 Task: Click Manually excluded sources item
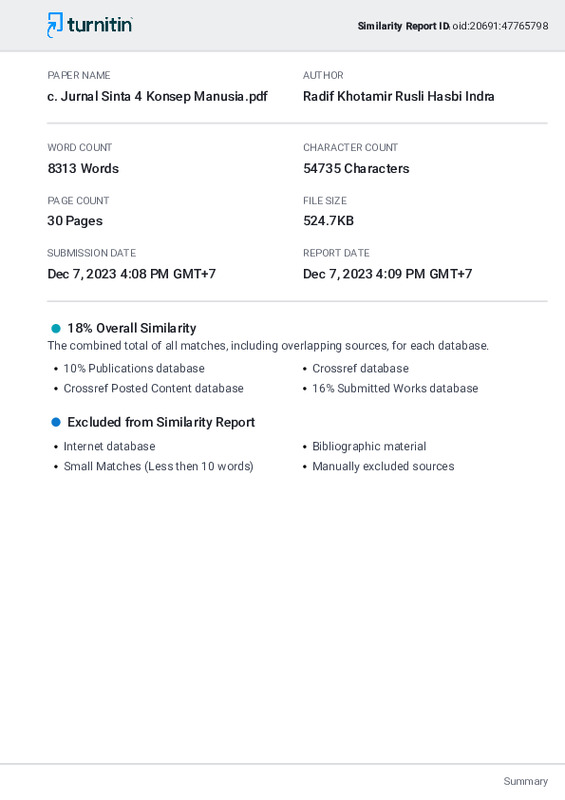383,466
